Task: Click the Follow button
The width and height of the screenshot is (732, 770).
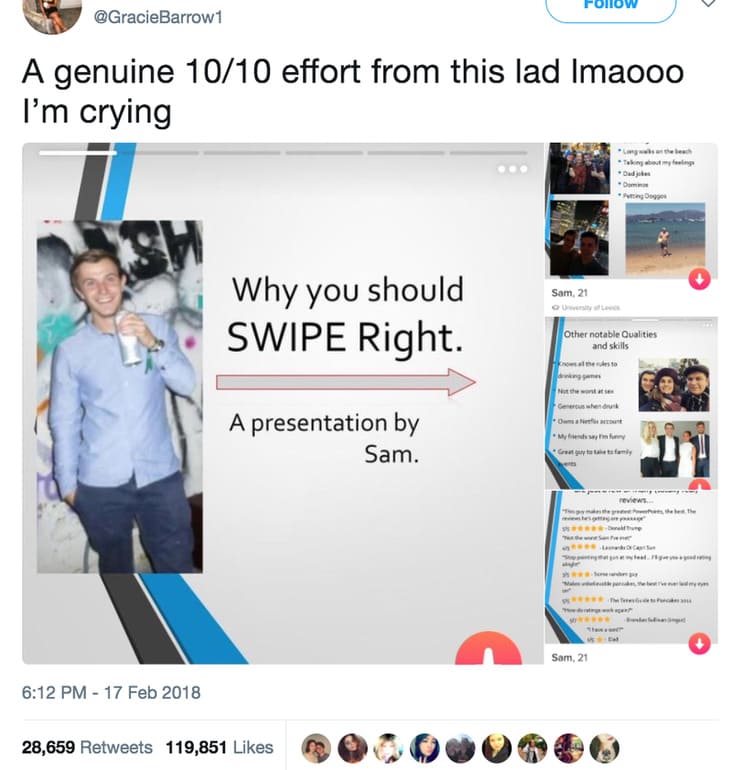Action: [611, 7]
